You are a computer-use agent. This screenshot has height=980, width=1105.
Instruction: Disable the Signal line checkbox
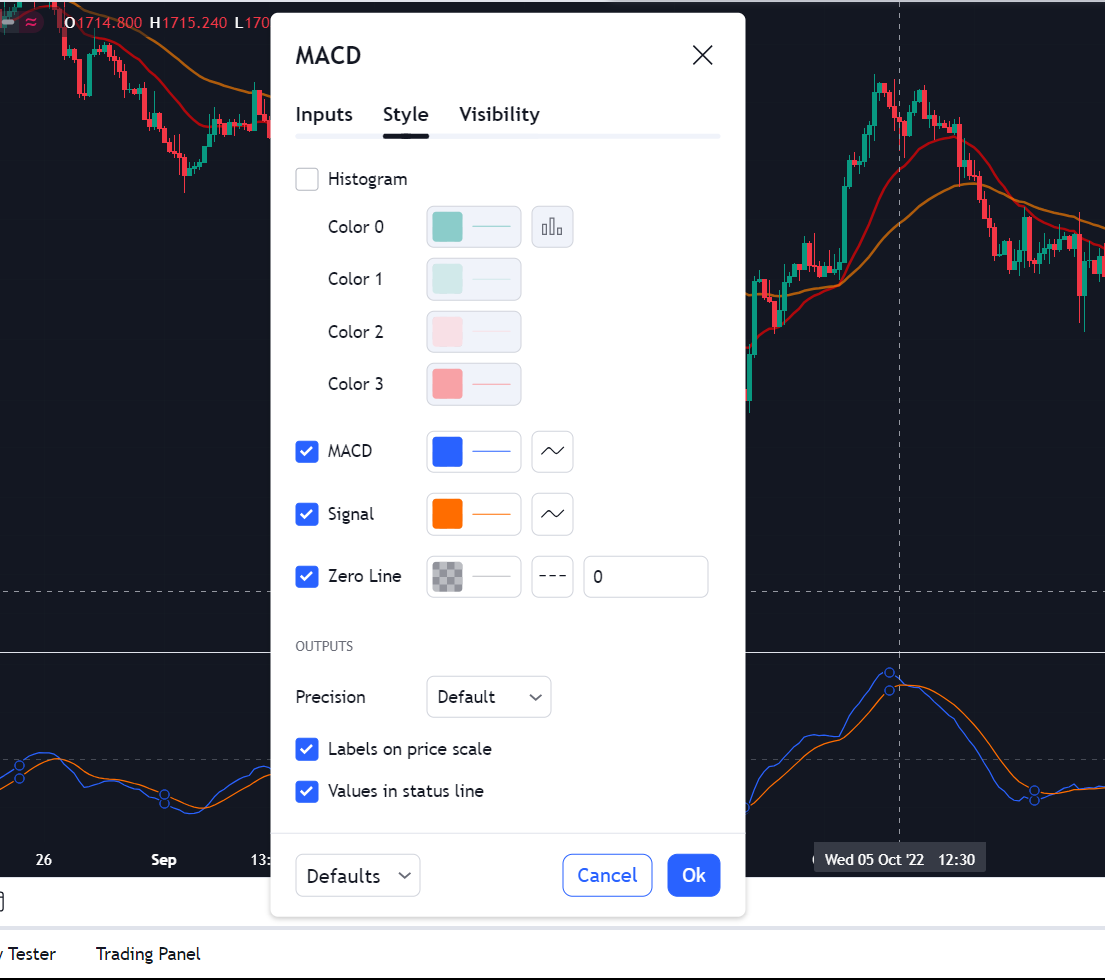pos(307,514)
